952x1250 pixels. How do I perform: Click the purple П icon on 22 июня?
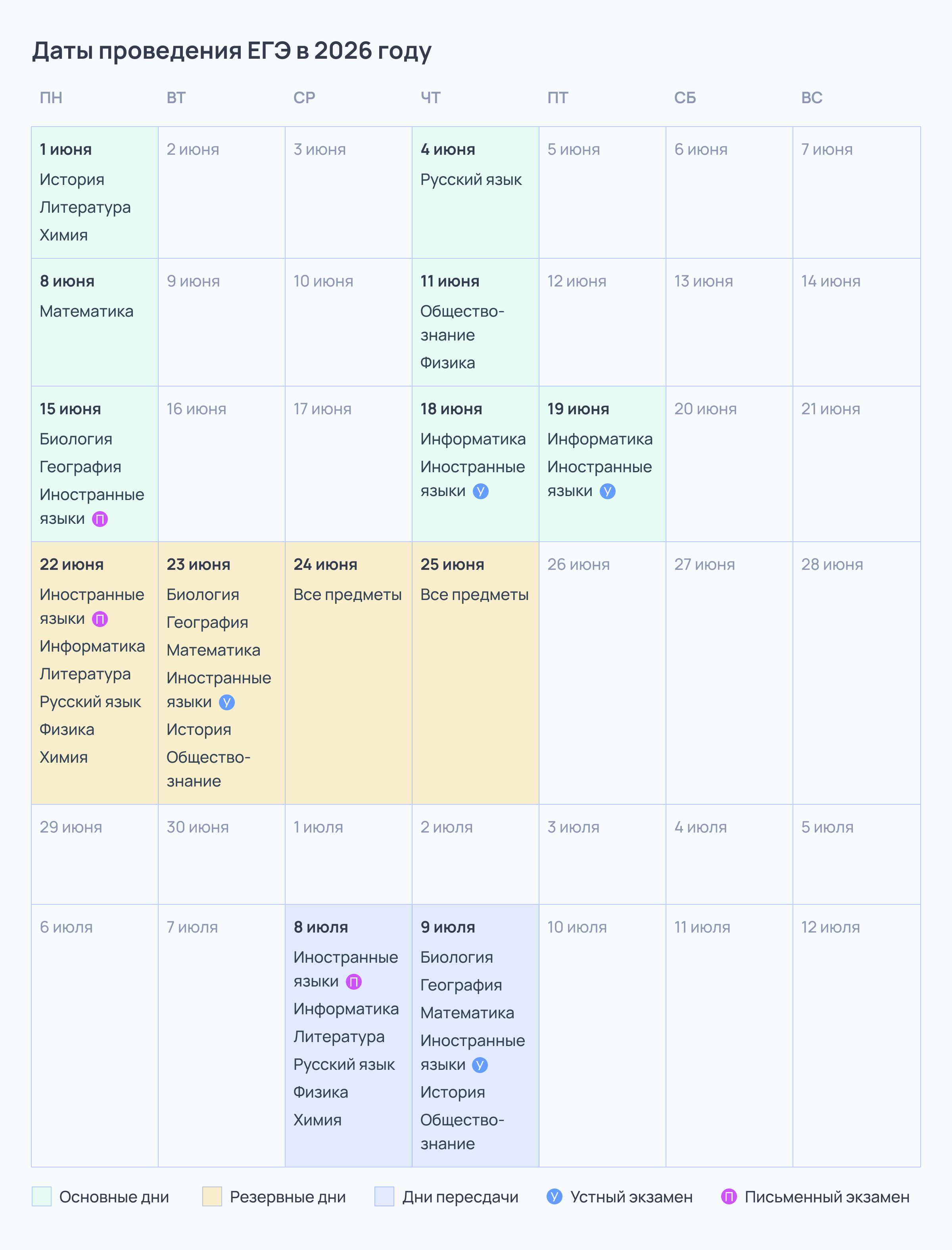point(100,619)
